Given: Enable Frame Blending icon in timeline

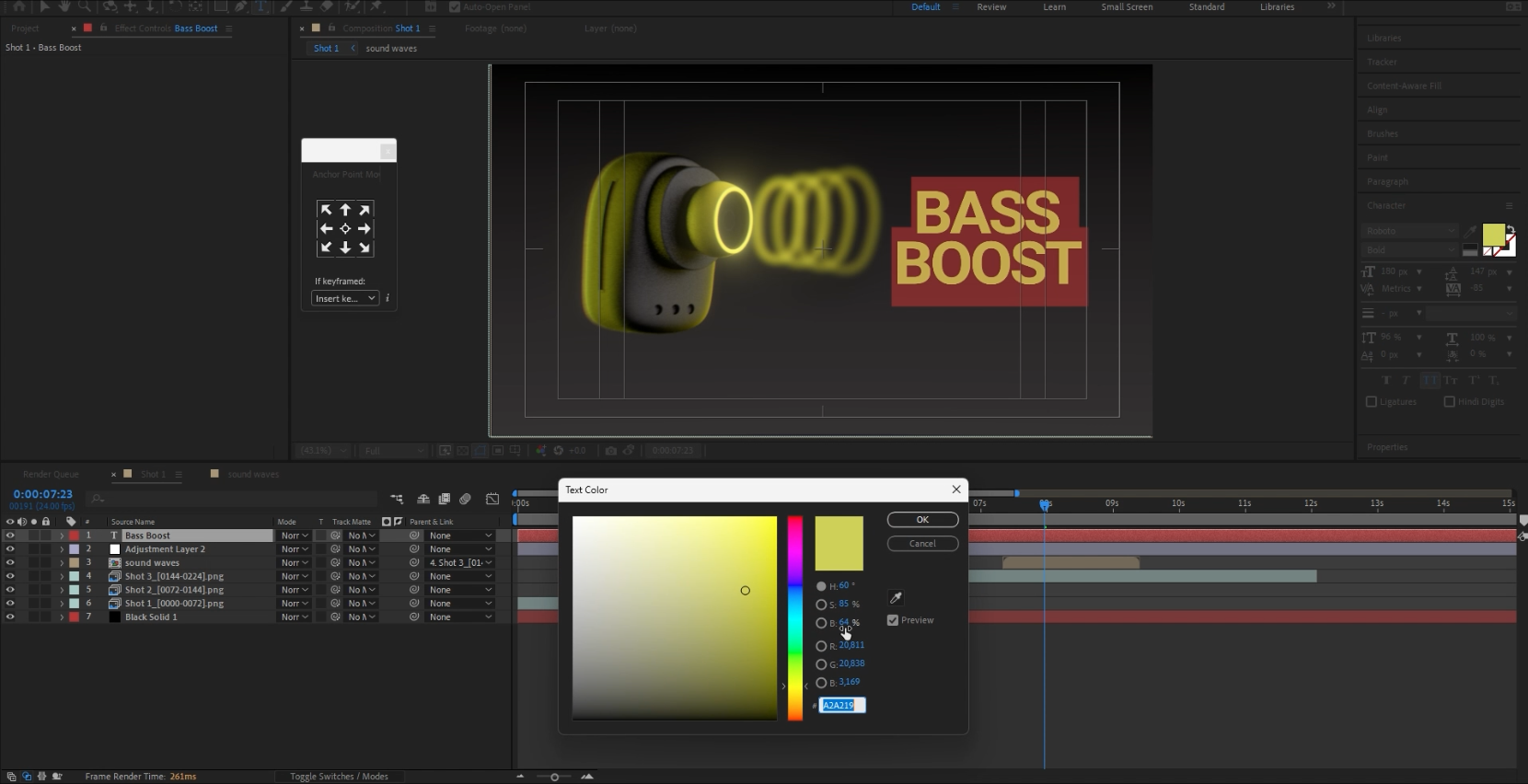Looking at the screenshot, I should point(444,499).
